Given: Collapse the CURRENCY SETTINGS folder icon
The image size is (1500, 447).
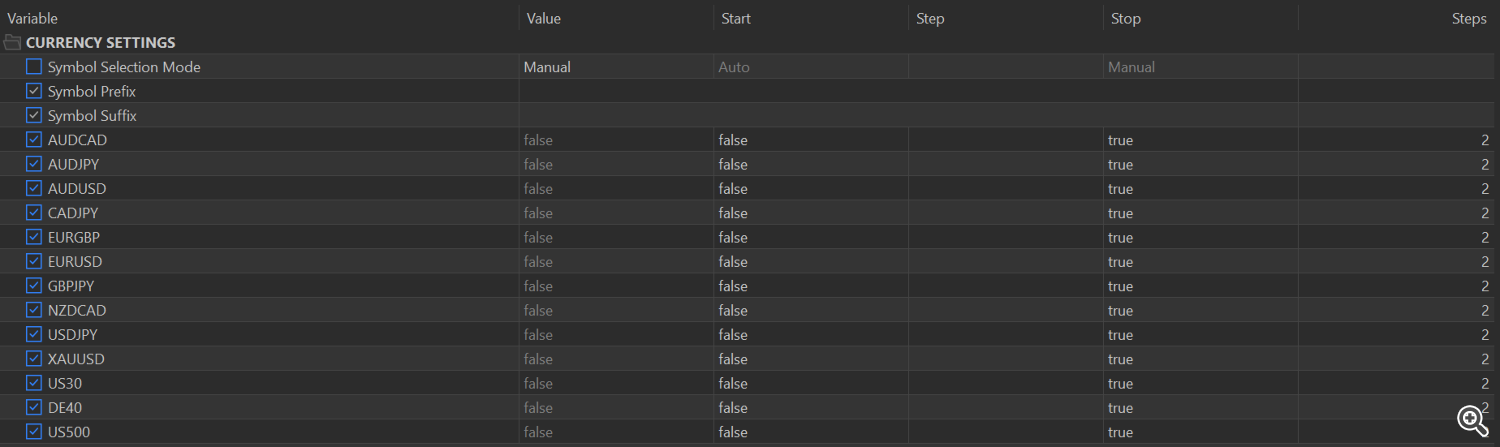Looking at the screenshot, I should 12,43.
